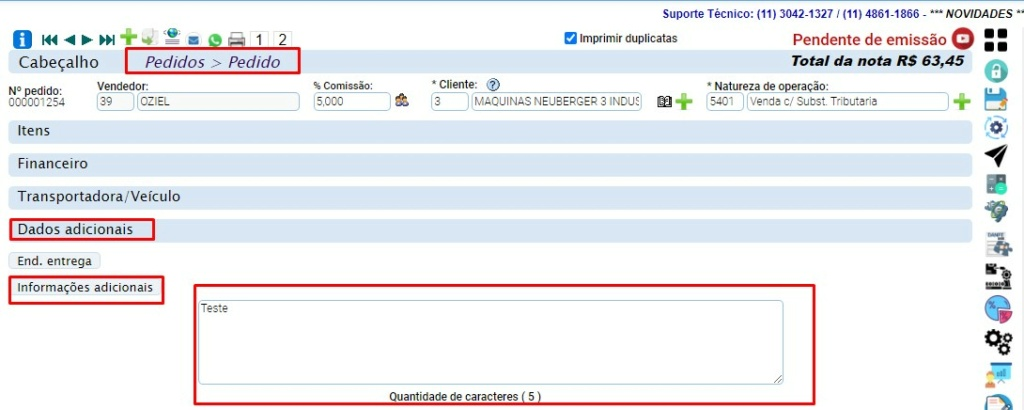Click the MAQUINAS NEUBERGER client name field
The image size is (1024, 410).
click(557, 102)
